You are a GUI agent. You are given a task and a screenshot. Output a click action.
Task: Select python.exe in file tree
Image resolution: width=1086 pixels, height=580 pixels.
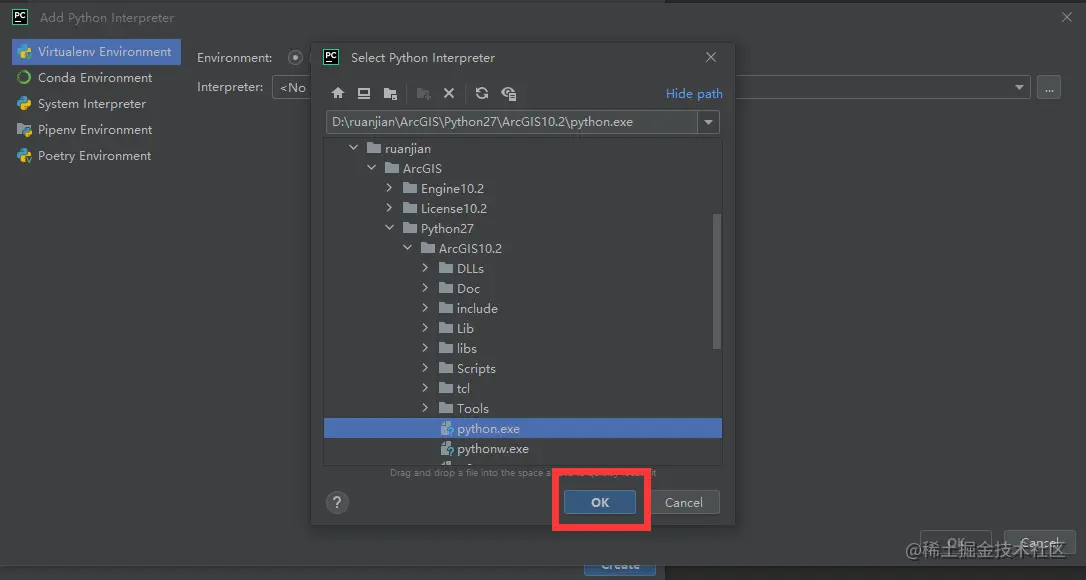point(523,428)
